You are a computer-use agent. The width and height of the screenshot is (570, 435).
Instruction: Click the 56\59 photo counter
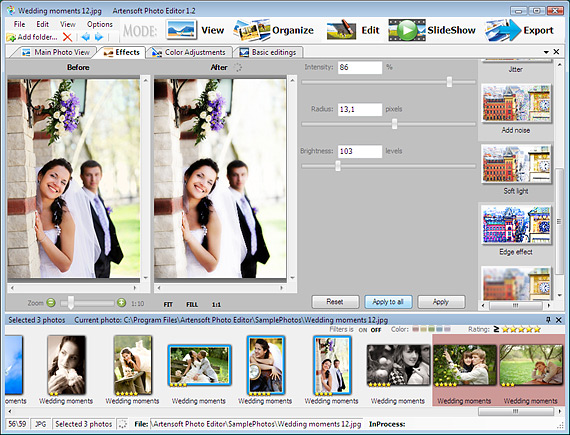[17, 424]
